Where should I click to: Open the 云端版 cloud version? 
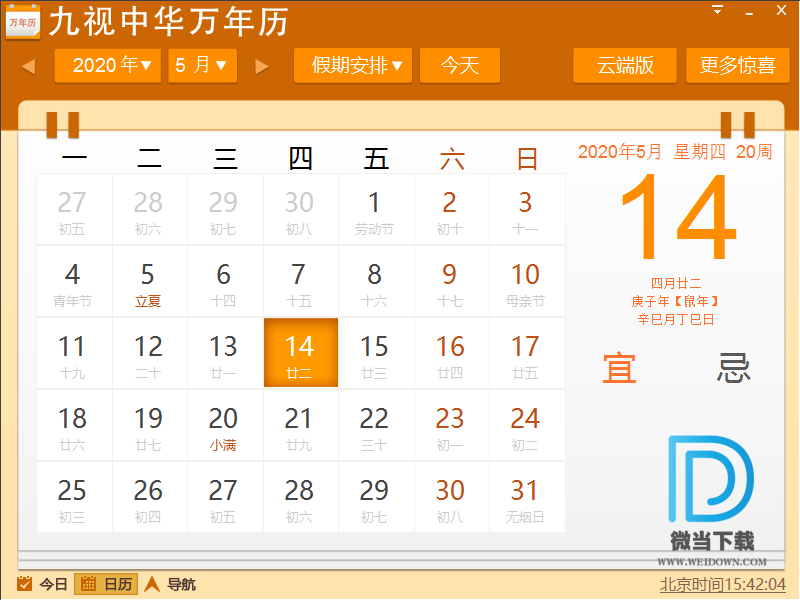click(625, 66)
